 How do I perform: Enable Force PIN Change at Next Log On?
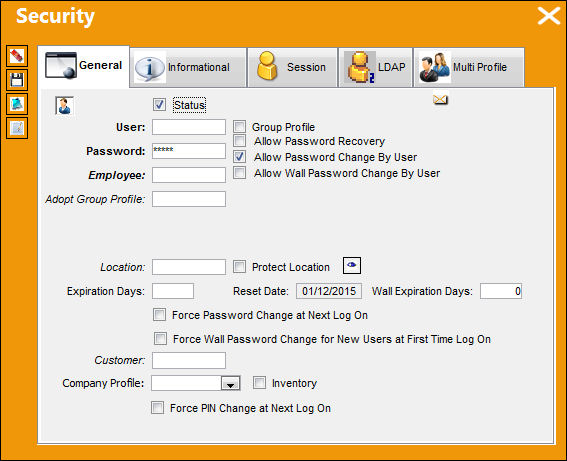158,407
